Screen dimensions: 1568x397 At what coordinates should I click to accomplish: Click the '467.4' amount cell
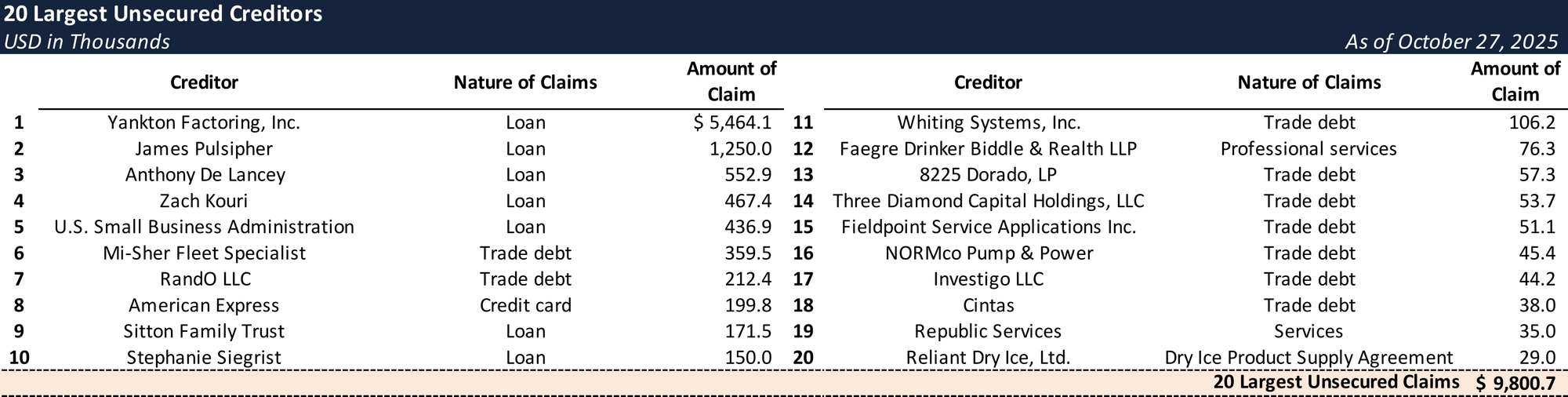click(x=748, y=201)
